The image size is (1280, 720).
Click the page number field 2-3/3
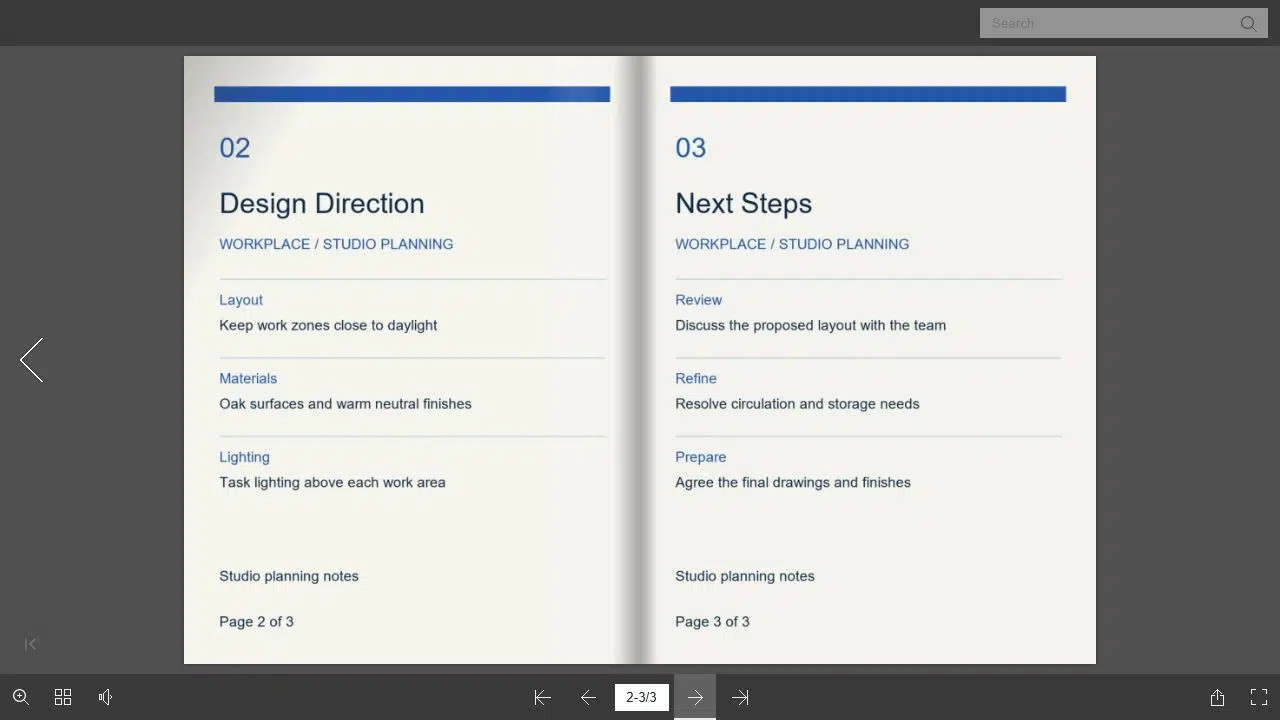[641, 697]
